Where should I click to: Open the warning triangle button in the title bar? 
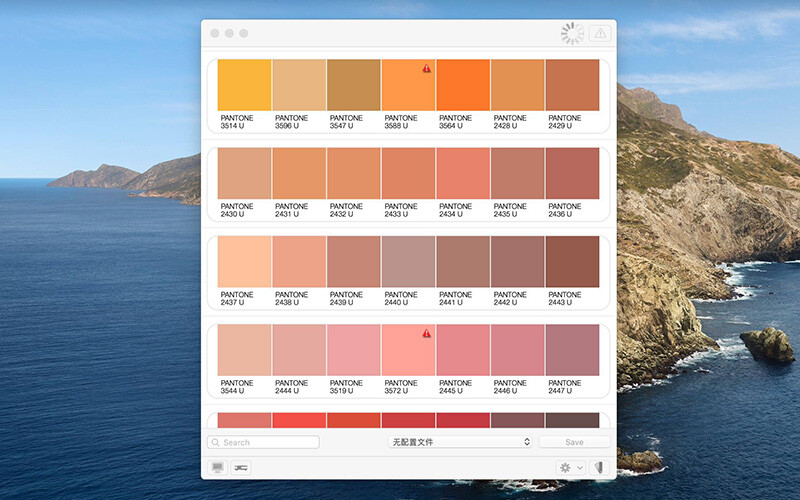(600, 34)
